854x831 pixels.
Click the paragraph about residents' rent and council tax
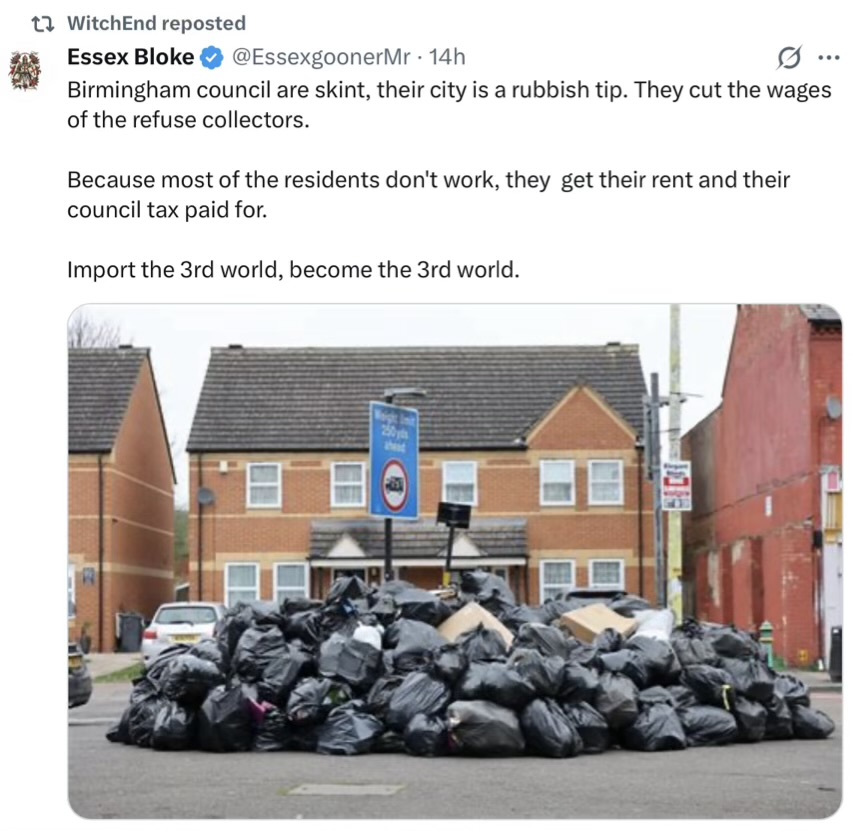429,194
